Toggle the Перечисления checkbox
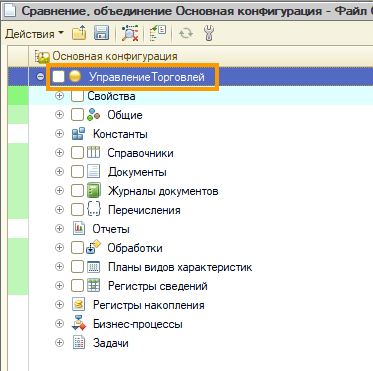 [77, 210]
